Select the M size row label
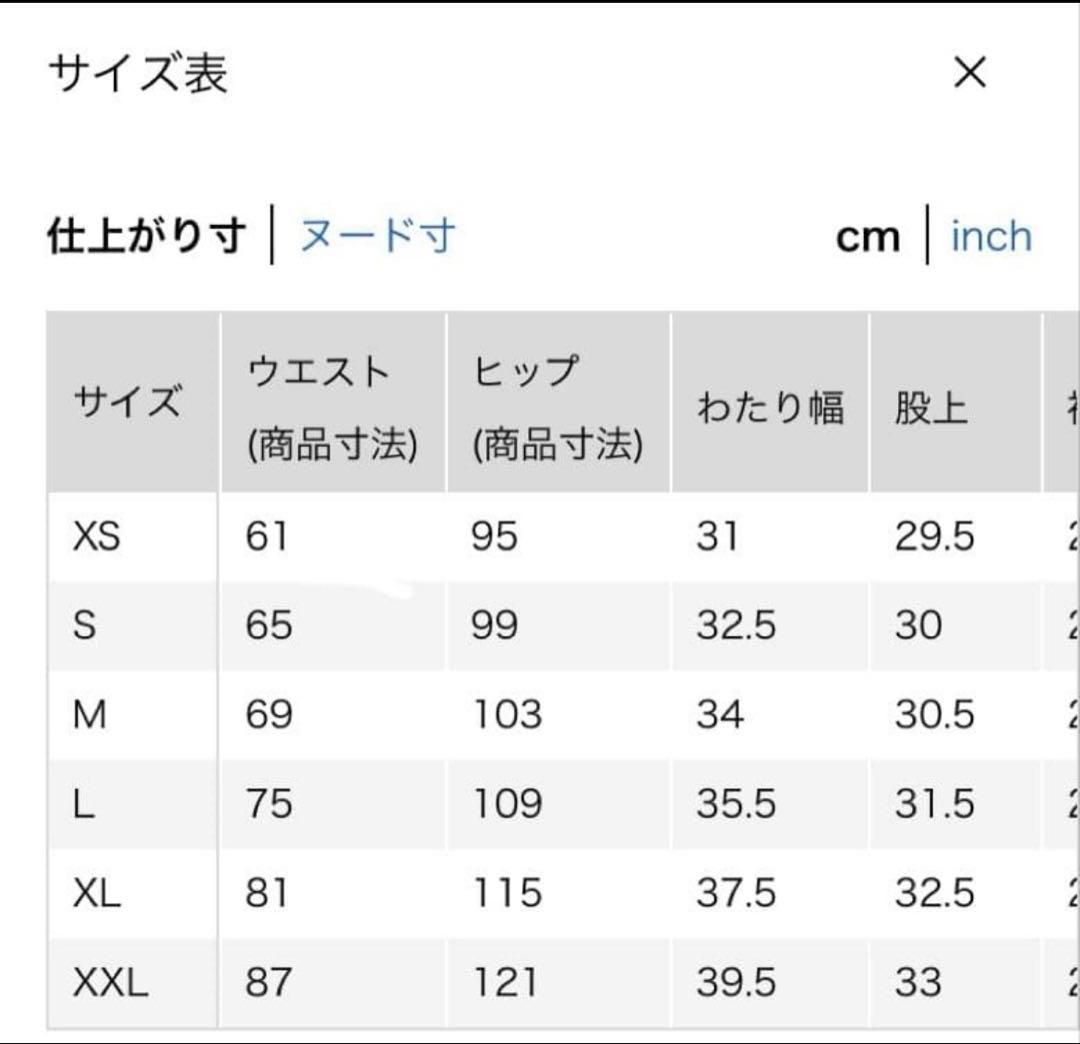The width and height of the screenshot is (1080, 1044). pyautogui.click(x=90, y=714)
